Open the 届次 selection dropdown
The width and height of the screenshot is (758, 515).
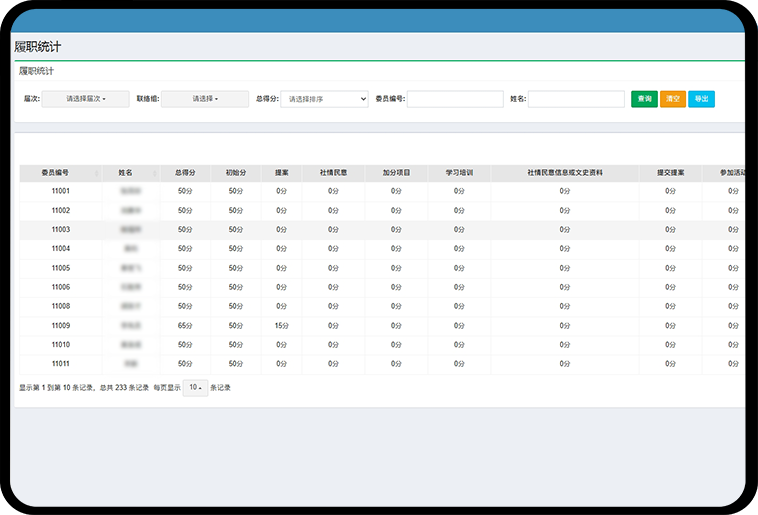85,99
